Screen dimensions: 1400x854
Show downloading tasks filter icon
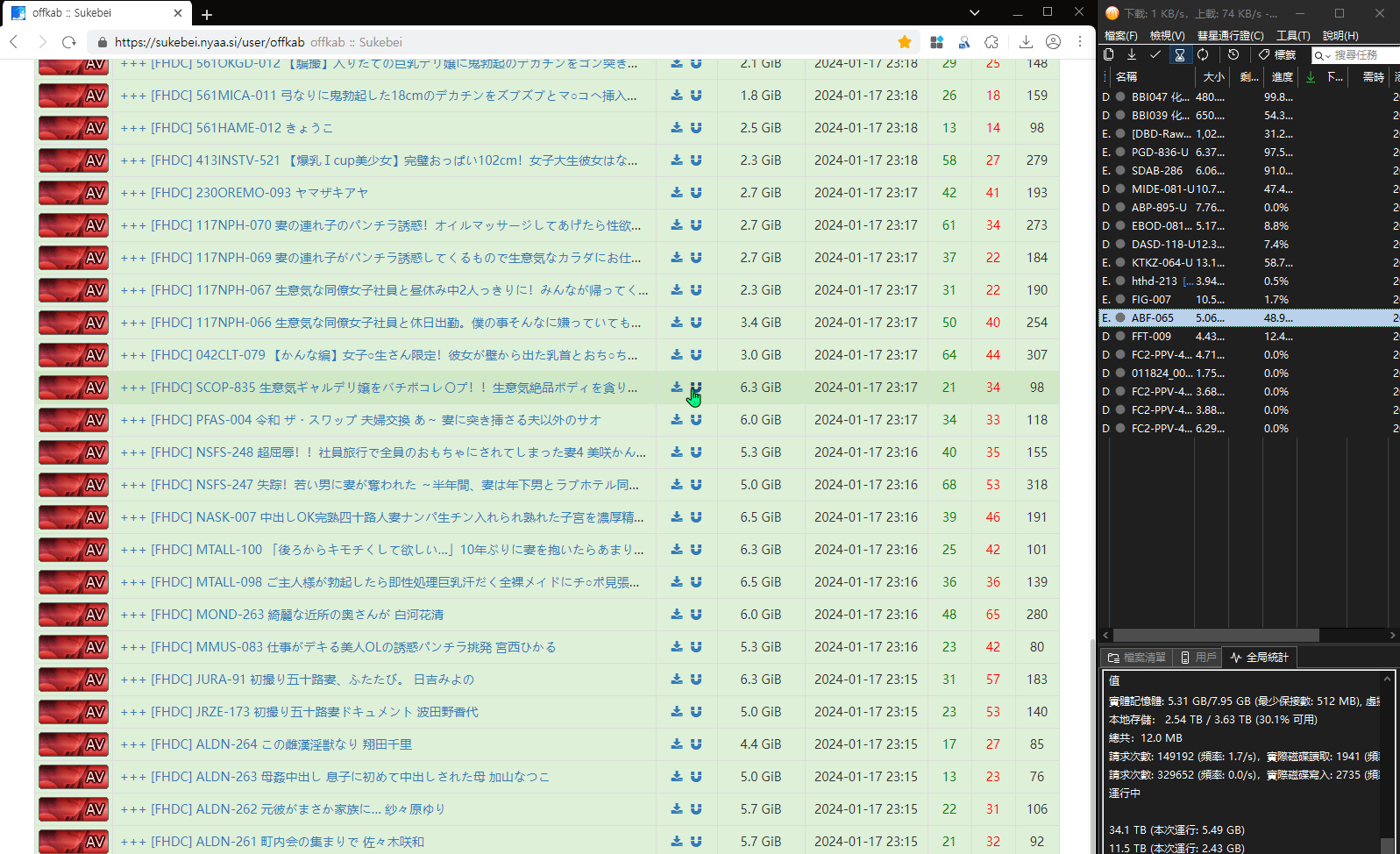pos(1132,54)
